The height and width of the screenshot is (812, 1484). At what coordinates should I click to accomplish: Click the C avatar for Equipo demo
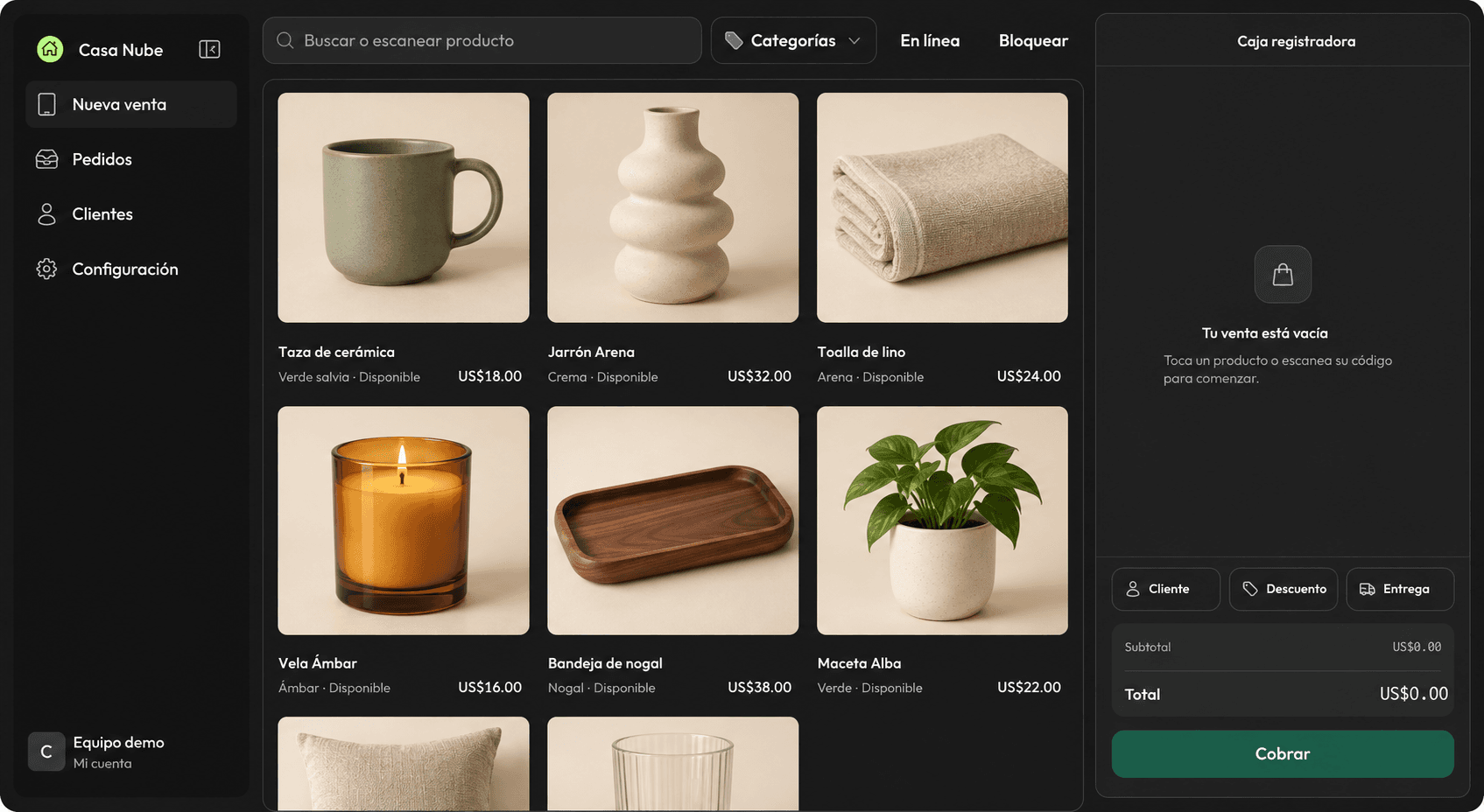coord(46,752)
